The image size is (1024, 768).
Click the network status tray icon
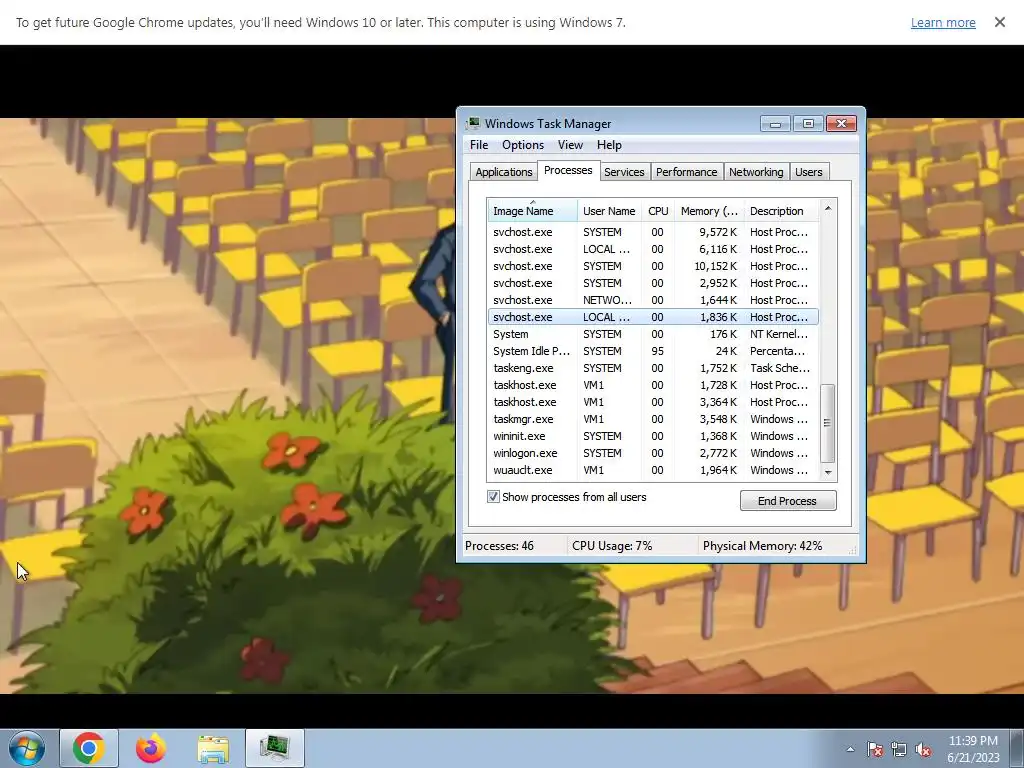click(899, 749)
